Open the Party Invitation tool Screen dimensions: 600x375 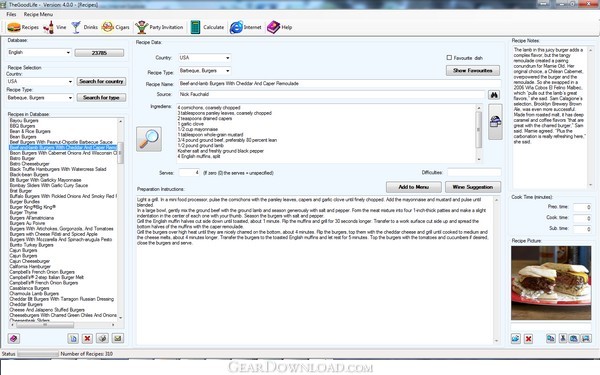pos(159,27)
